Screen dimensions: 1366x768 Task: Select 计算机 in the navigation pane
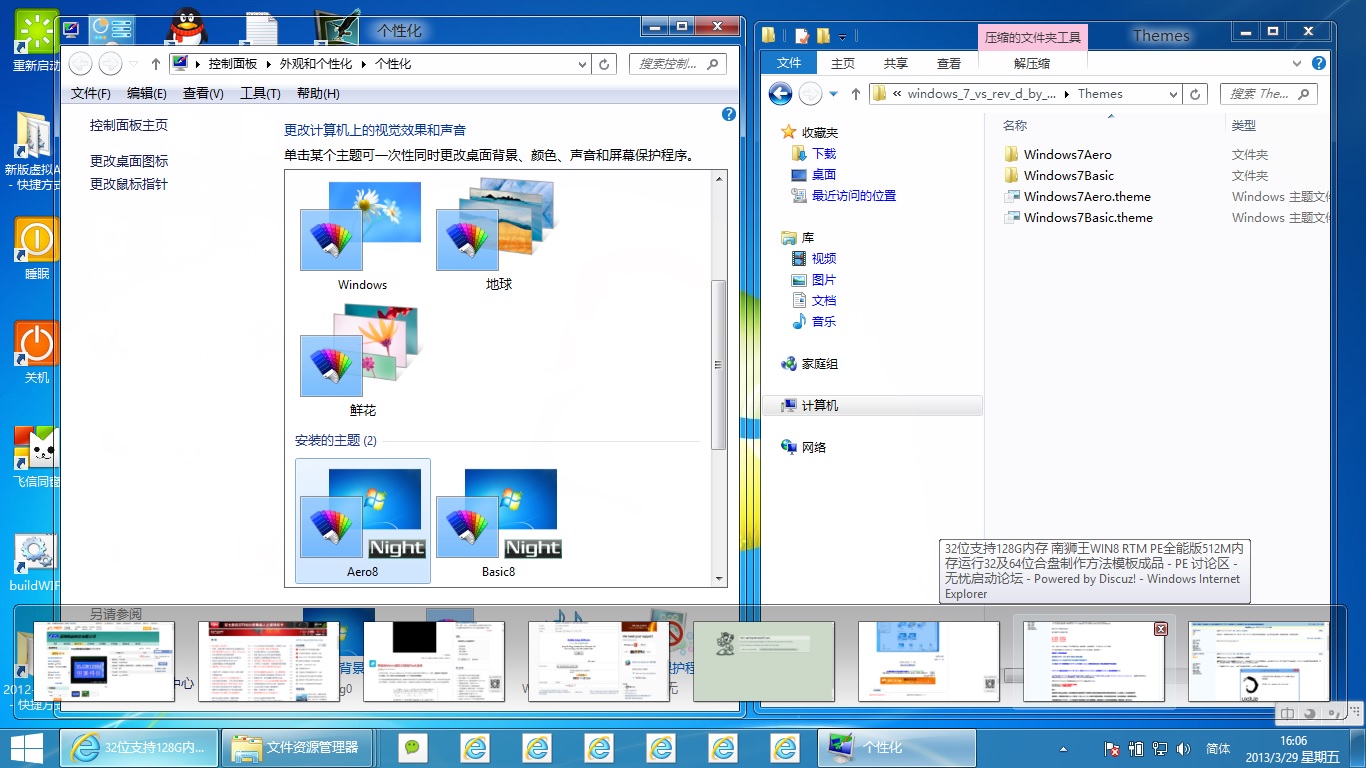coord(872,406)
